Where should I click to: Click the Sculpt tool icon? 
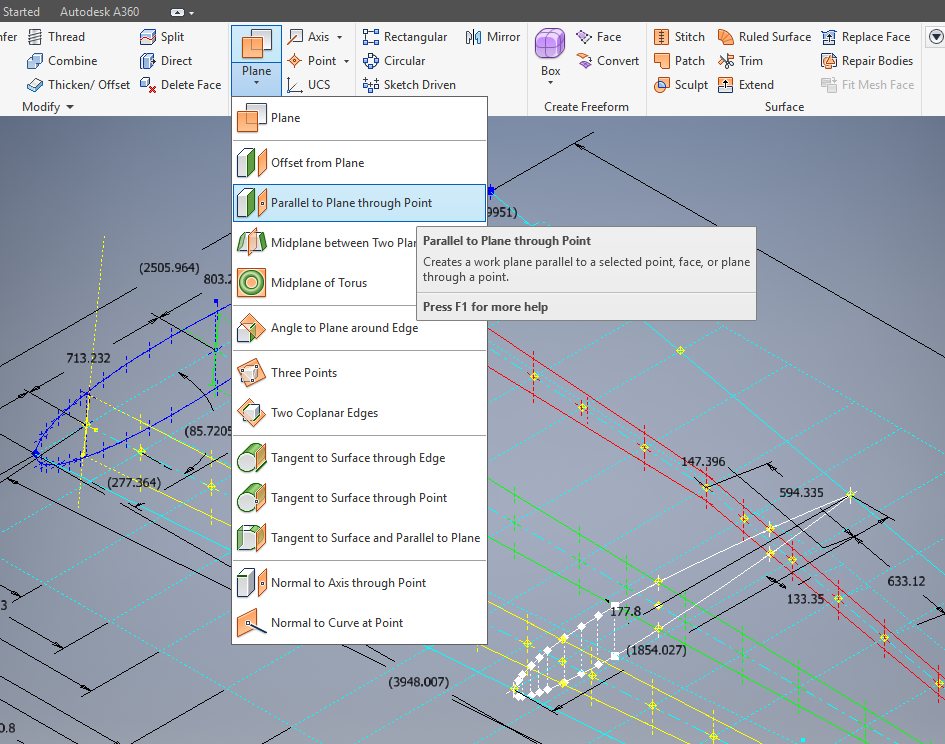click(x=662, y=85)
